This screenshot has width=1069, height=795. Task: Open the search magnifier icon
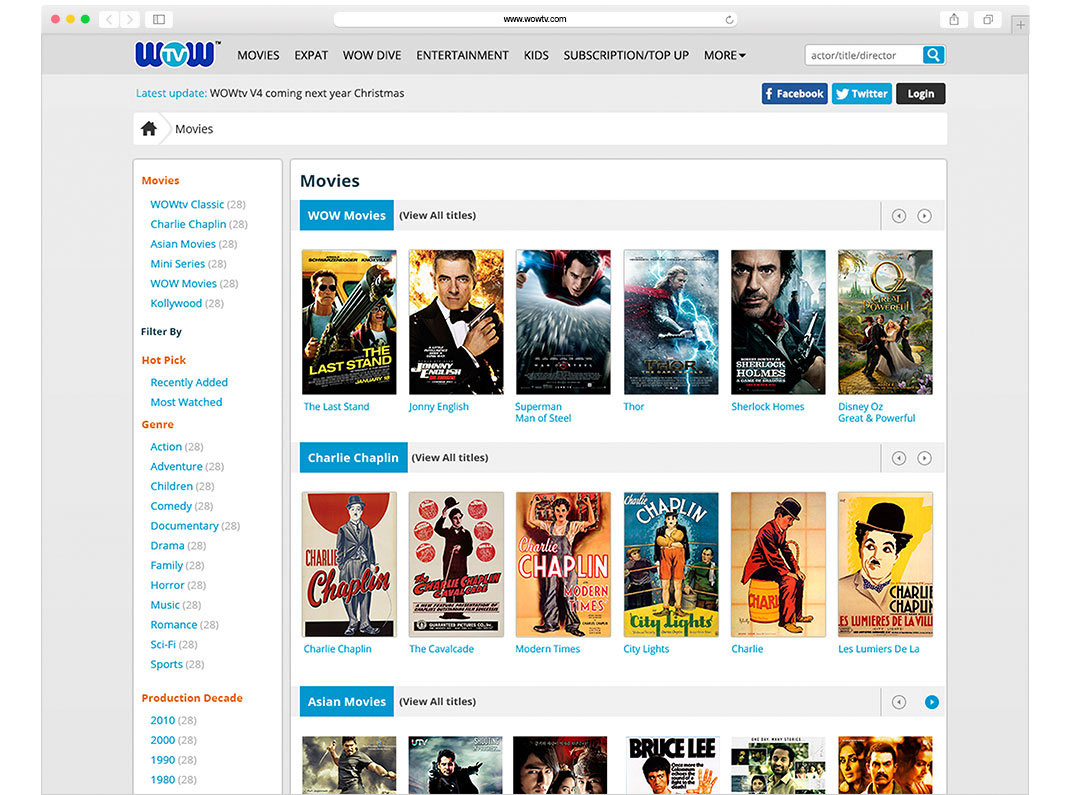(x=933, y=55)
